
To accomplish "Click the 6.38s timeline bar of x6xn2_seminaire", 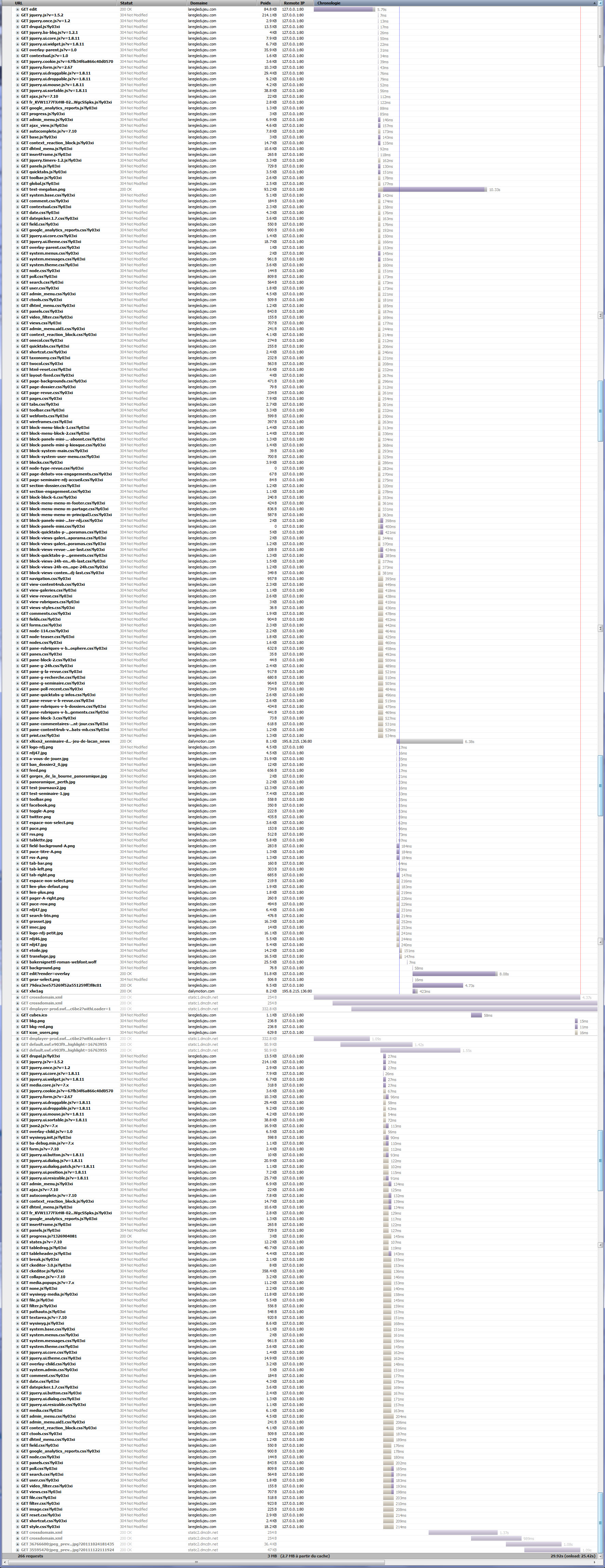I will point(430,741).
